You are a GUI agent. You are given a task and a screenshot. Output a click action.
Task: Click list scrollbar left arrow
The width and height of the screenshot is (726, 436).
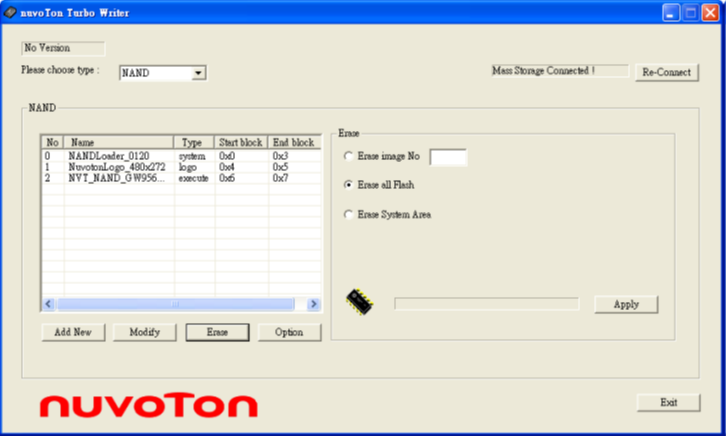48,304
